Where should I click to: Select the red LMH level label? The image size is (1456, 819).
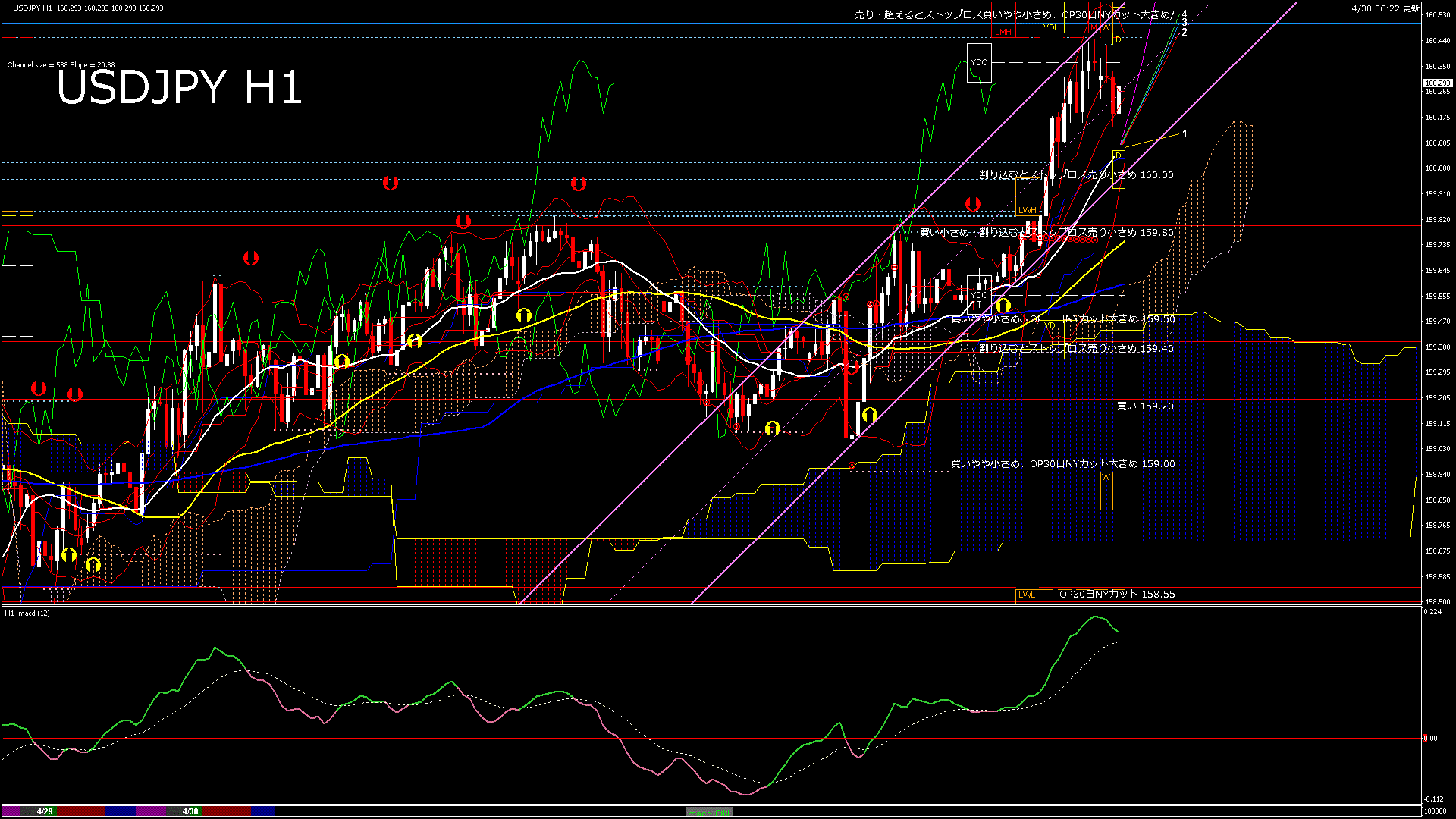tap(1003, 32)
